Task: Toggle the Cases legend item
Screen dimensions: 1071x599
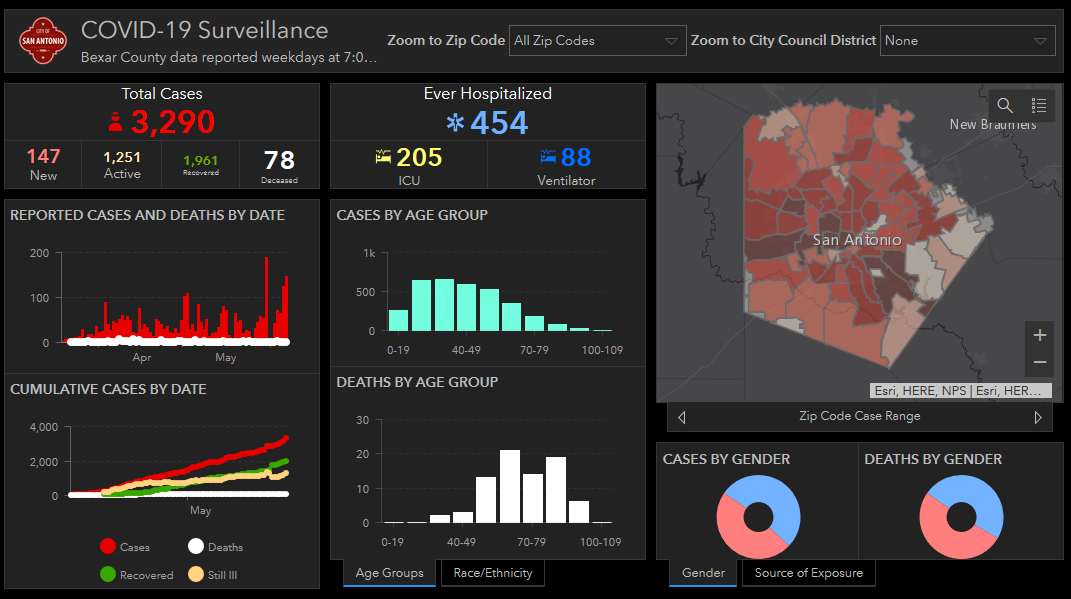Action: tap(125, 546)
